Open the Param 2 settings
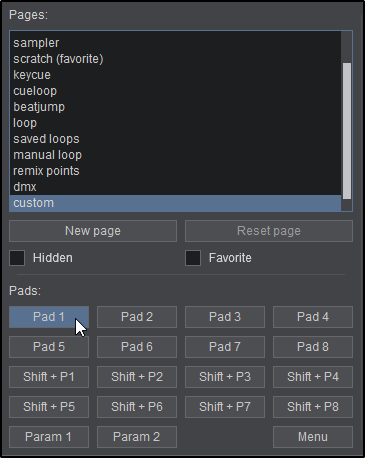The width and height of the screenshot is (365, 458). (x=137, y=437)
